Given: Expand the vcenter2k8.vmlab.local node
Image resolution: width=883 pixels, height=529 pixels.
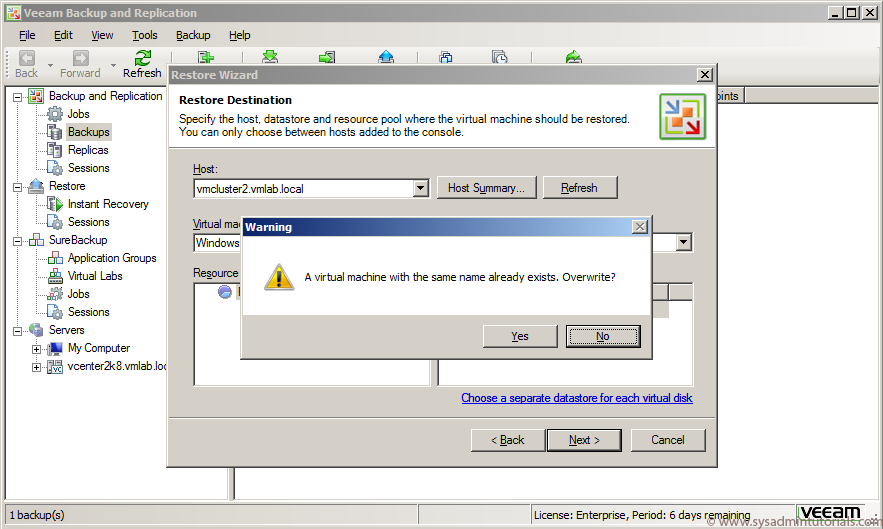Looking at the screenshot, I should (x=36, y=367).
